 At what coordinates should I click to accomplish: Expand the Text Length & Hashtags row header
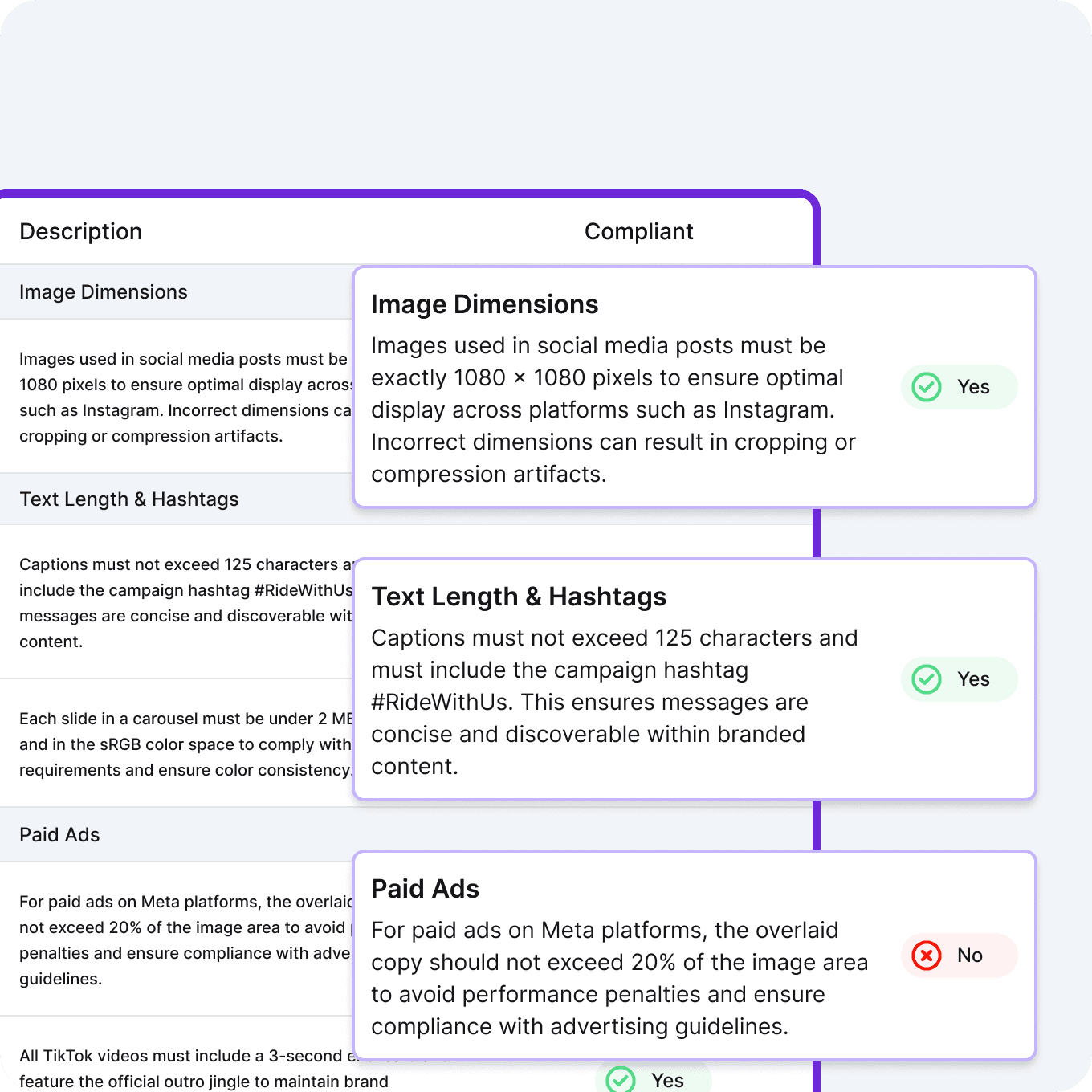(129, 499)
